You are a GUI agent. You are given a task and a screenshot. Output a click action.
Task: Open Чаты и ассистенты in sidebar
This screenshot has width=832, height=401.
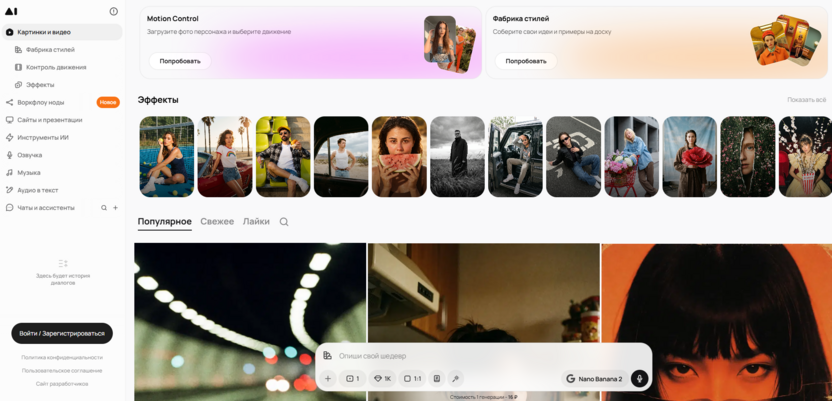[46, 208]
